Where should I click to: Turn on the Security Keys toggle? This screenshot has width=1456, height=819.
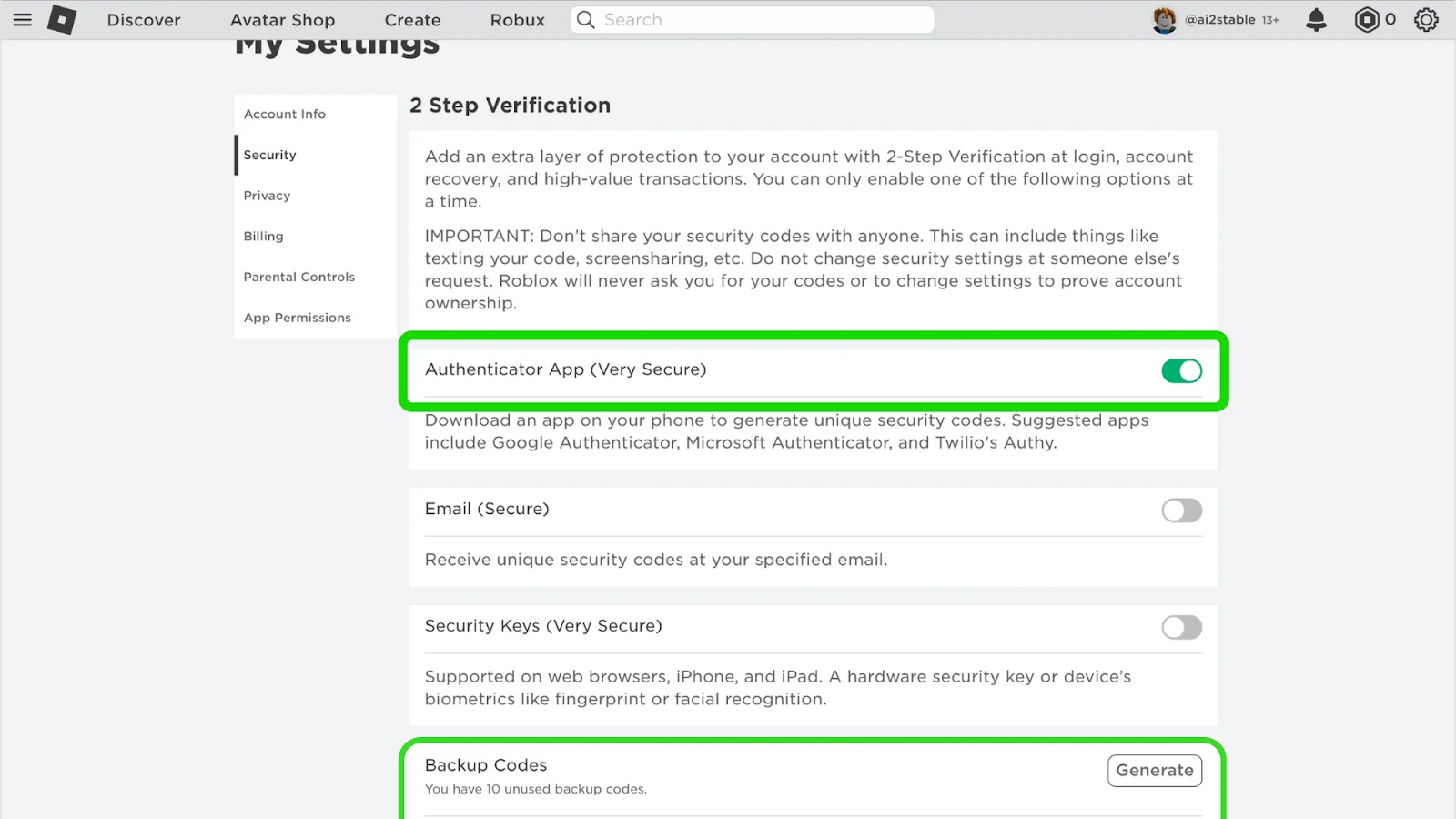pyautogui.click(x=1181, y=627)
